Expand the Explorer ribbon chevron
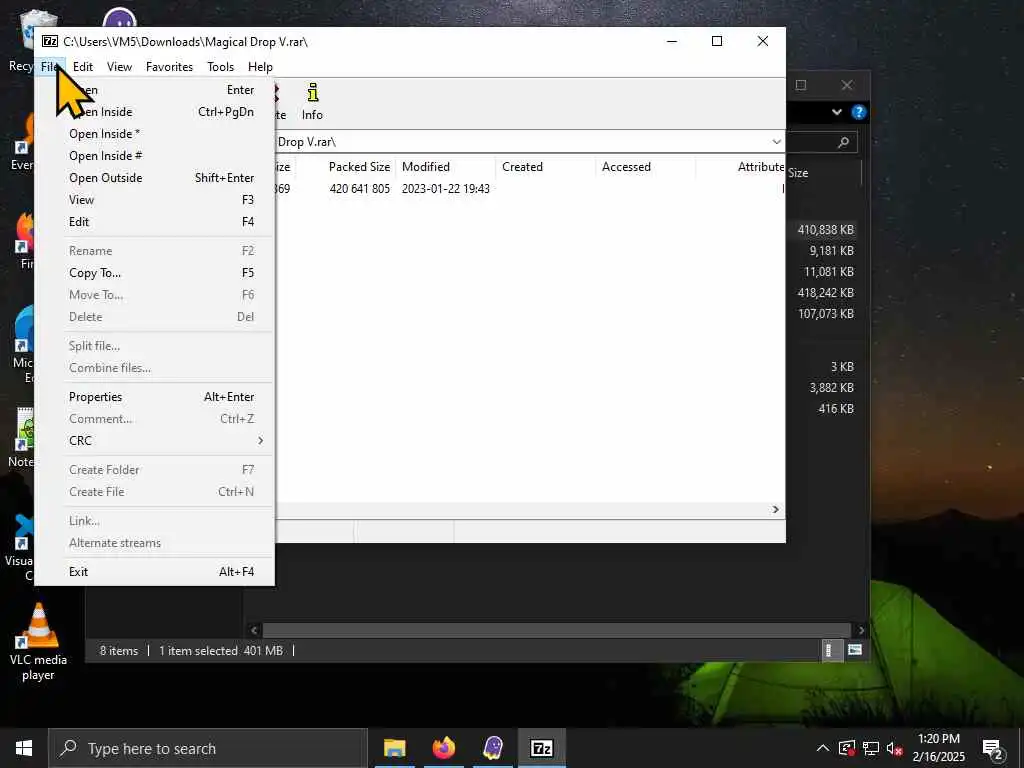This screenshot has height=768, width=1024. click(x=837, y=112)
